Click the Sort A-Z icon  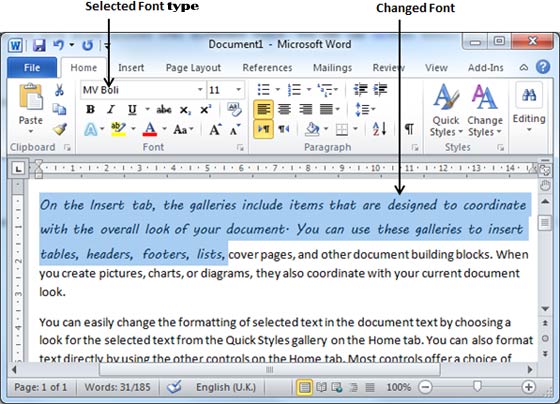pos(379,129)
